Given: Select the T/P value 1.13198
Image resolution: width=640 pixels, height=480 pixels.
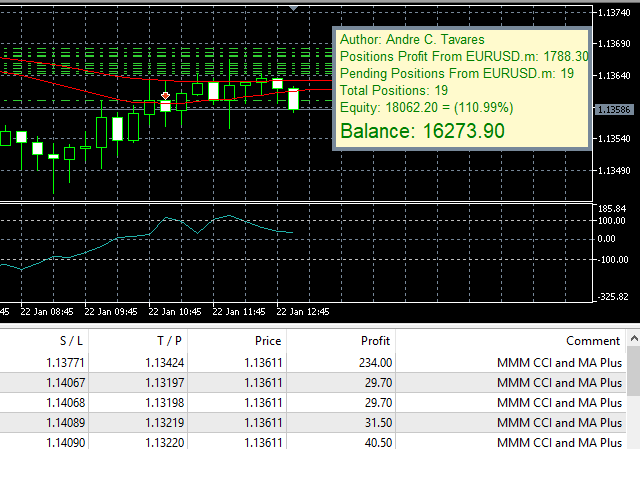Looking at the screenshot, I should point(164,402).
